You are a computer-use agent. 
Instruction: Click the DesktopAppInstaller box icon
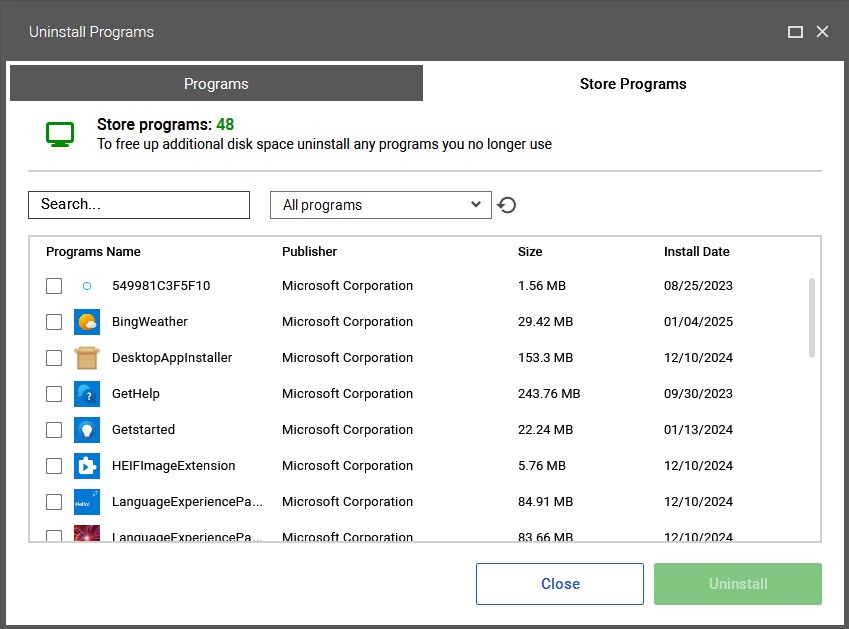[x=87, y=358]
